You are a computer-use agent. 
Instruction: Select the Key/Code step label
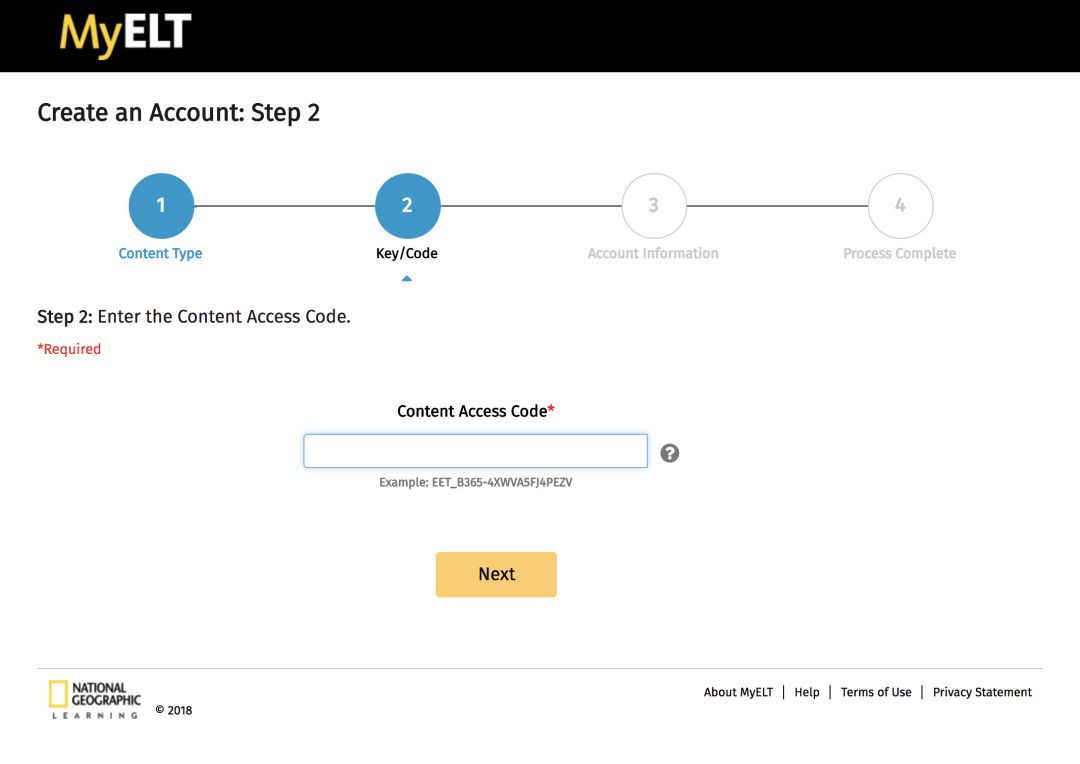click(406, 254)
